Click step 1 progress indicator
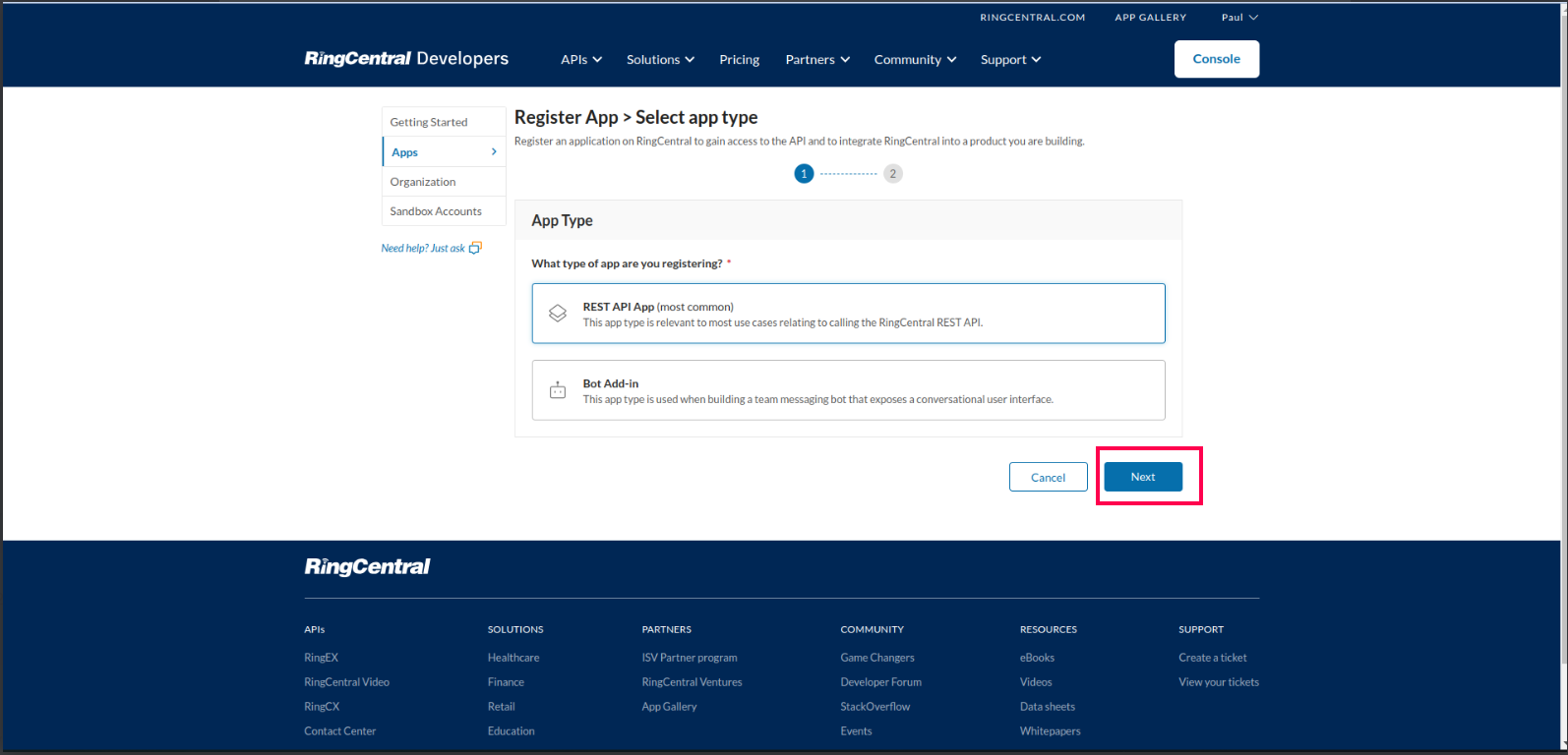This screenshot has width=1568, height=755. click(x=804, y=174)
